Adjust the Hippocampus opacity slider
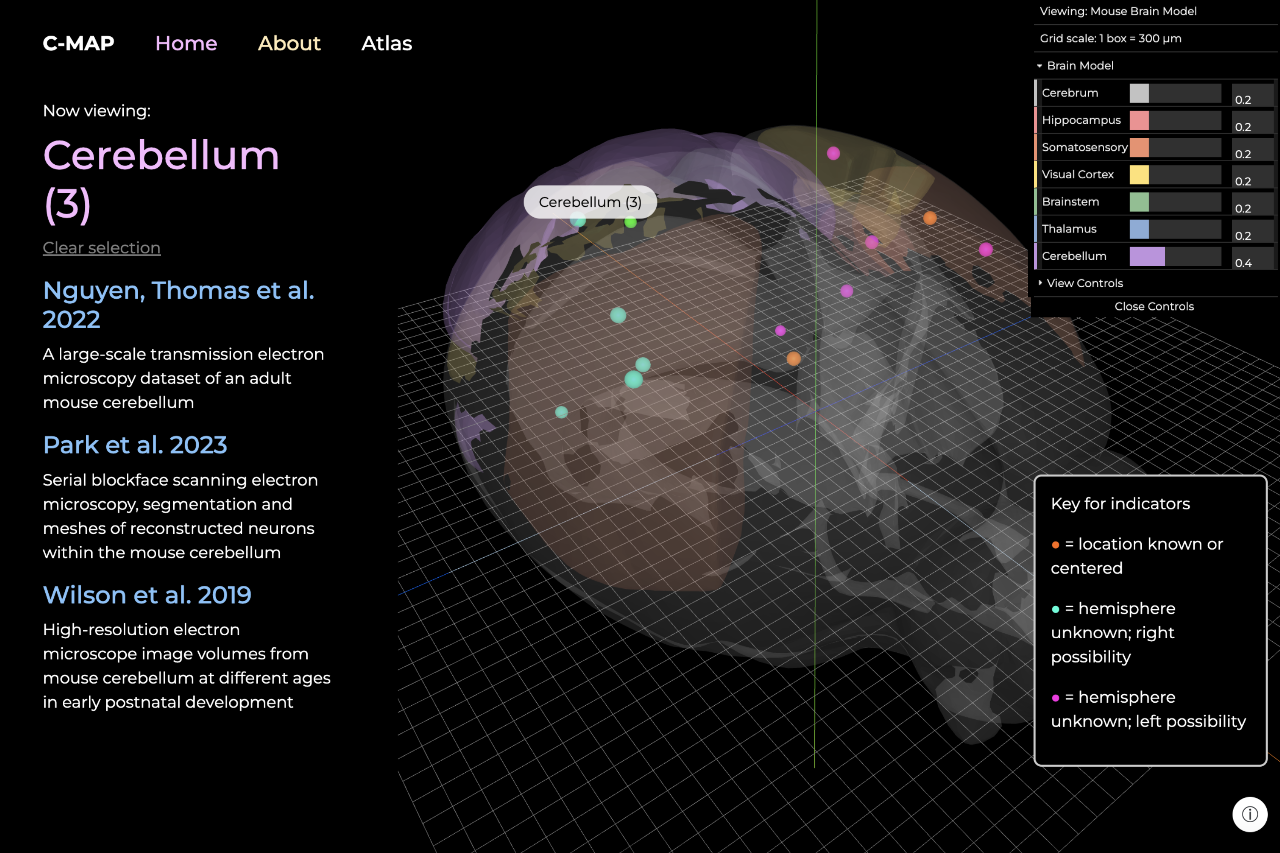 (1175, 120)
